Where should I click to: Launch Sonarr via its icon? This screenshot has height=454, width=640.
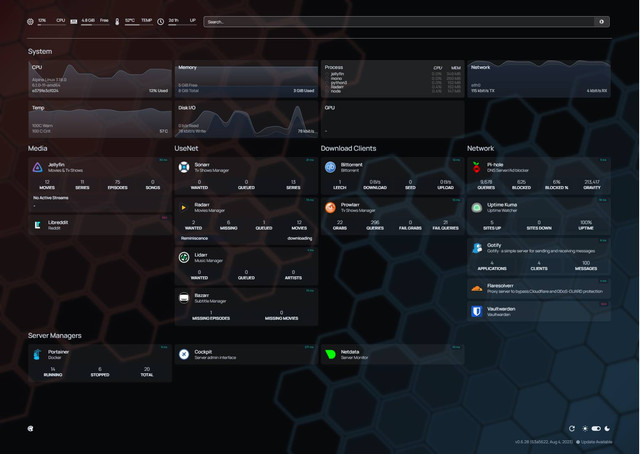(184, 167)
